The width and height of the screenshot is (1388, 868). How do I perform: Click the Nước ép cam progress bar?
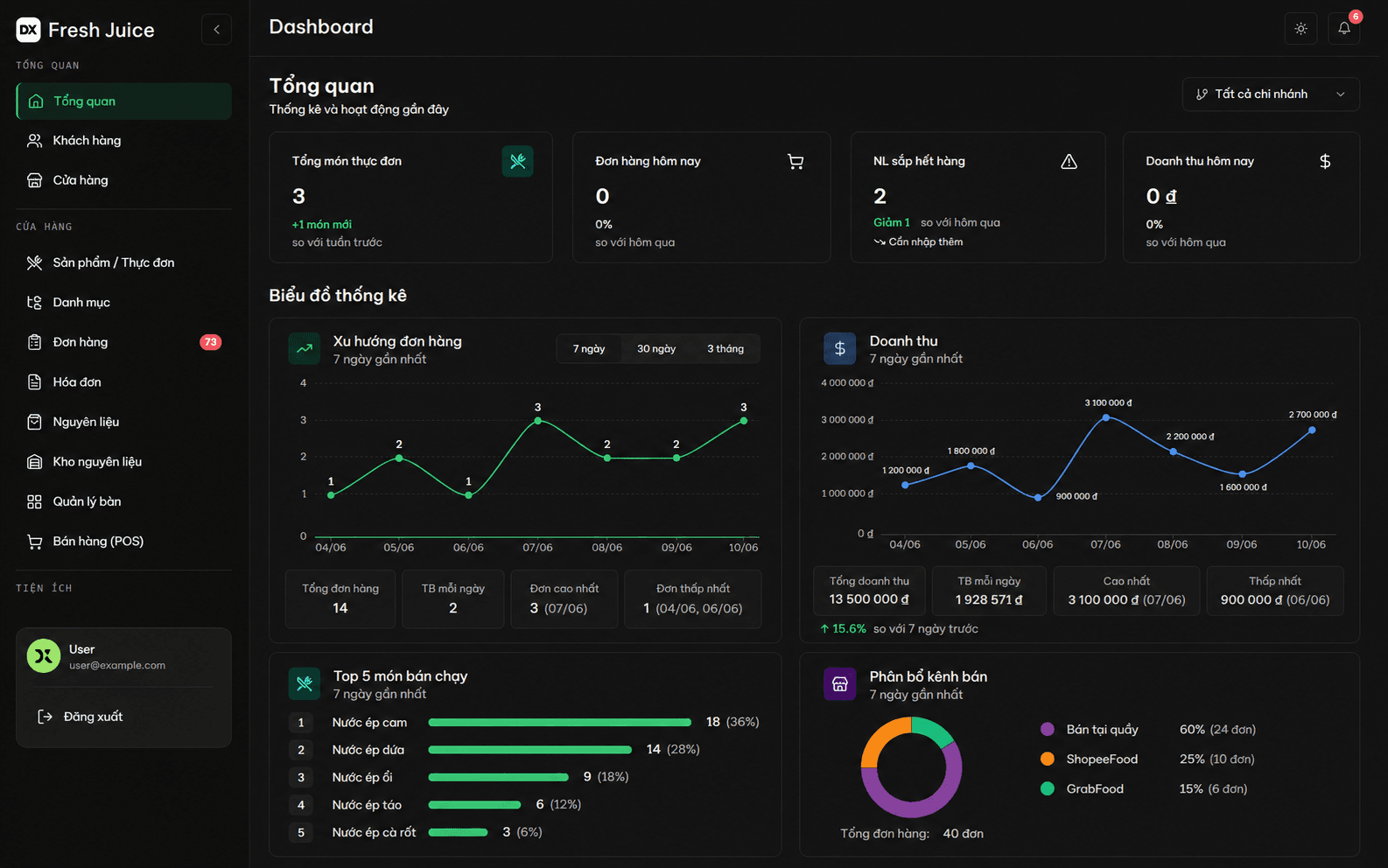(560, 723)
